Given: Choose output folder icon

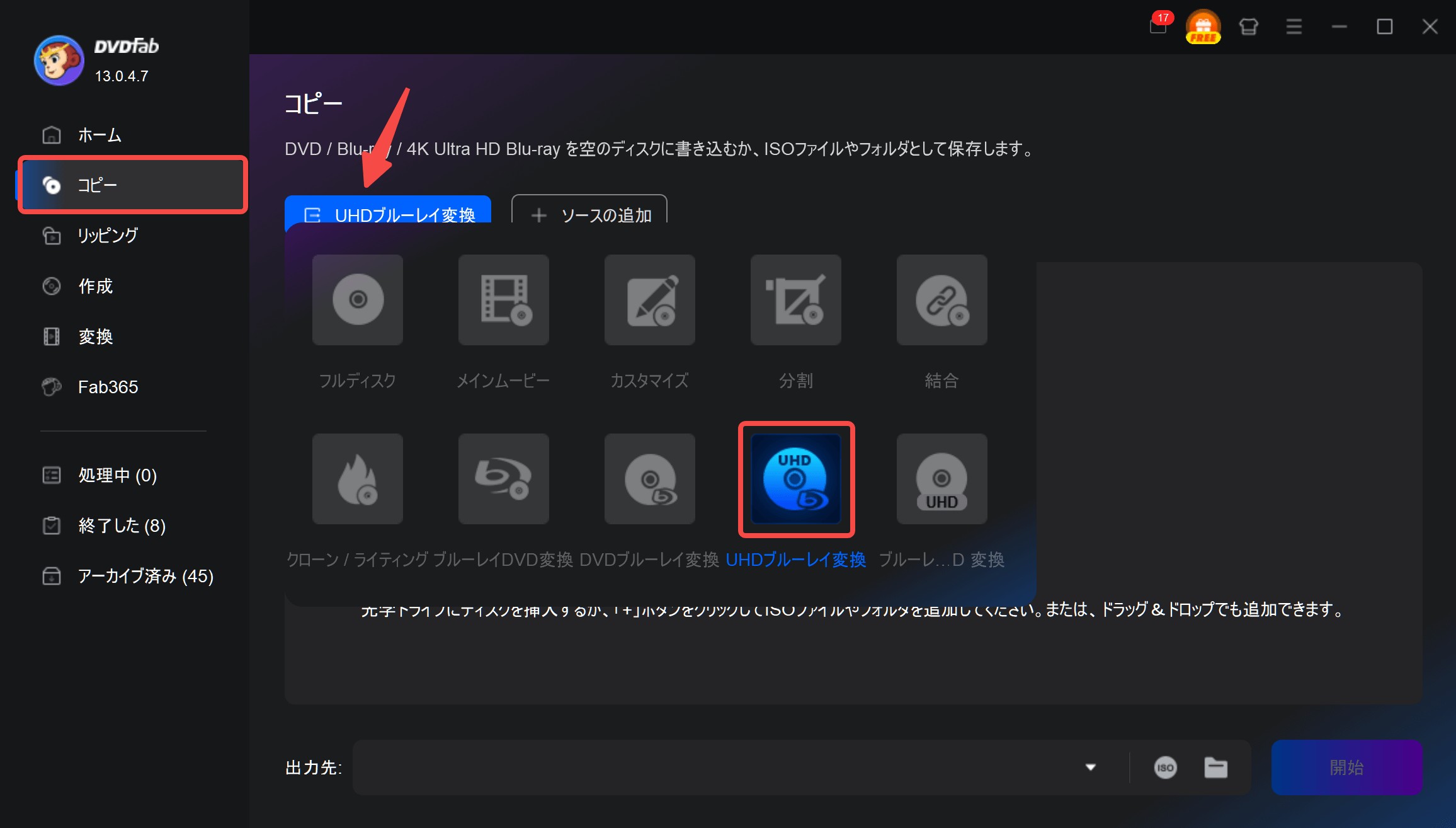Looking at the screenshot, I should pos(1215,768).
